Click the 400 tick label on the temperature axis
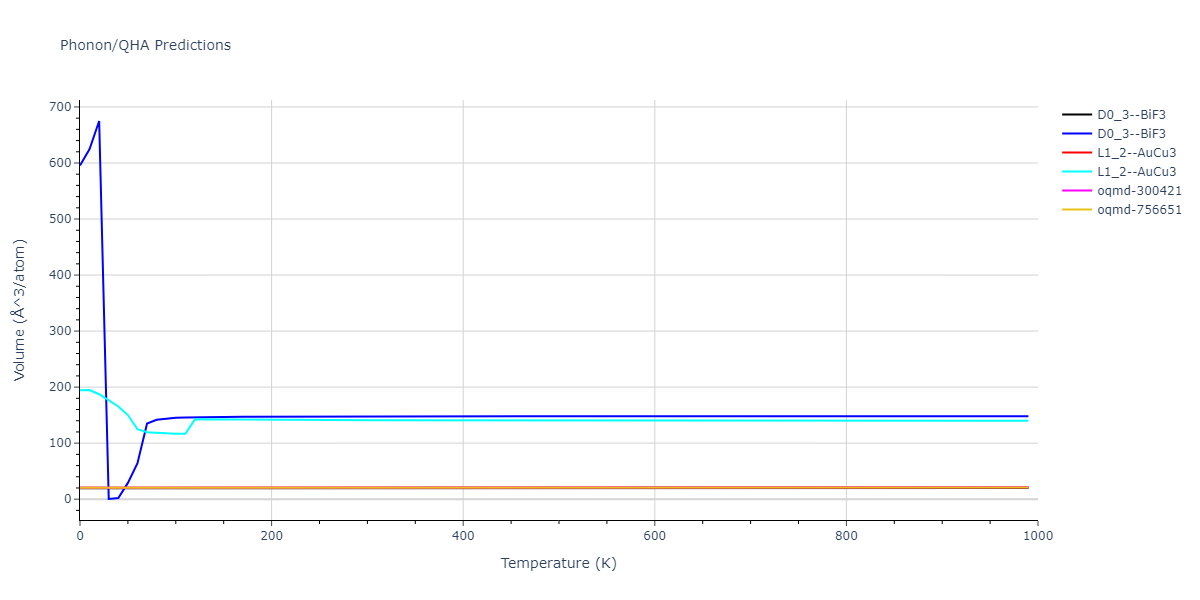1200x600 pixels. click(462, 536)
